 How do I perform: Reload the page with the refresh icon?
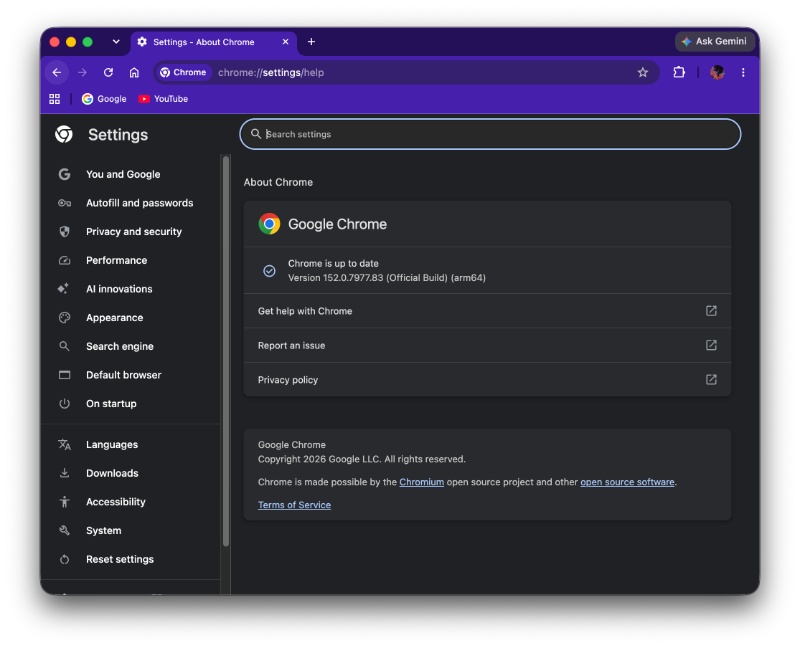click(108, 72)
